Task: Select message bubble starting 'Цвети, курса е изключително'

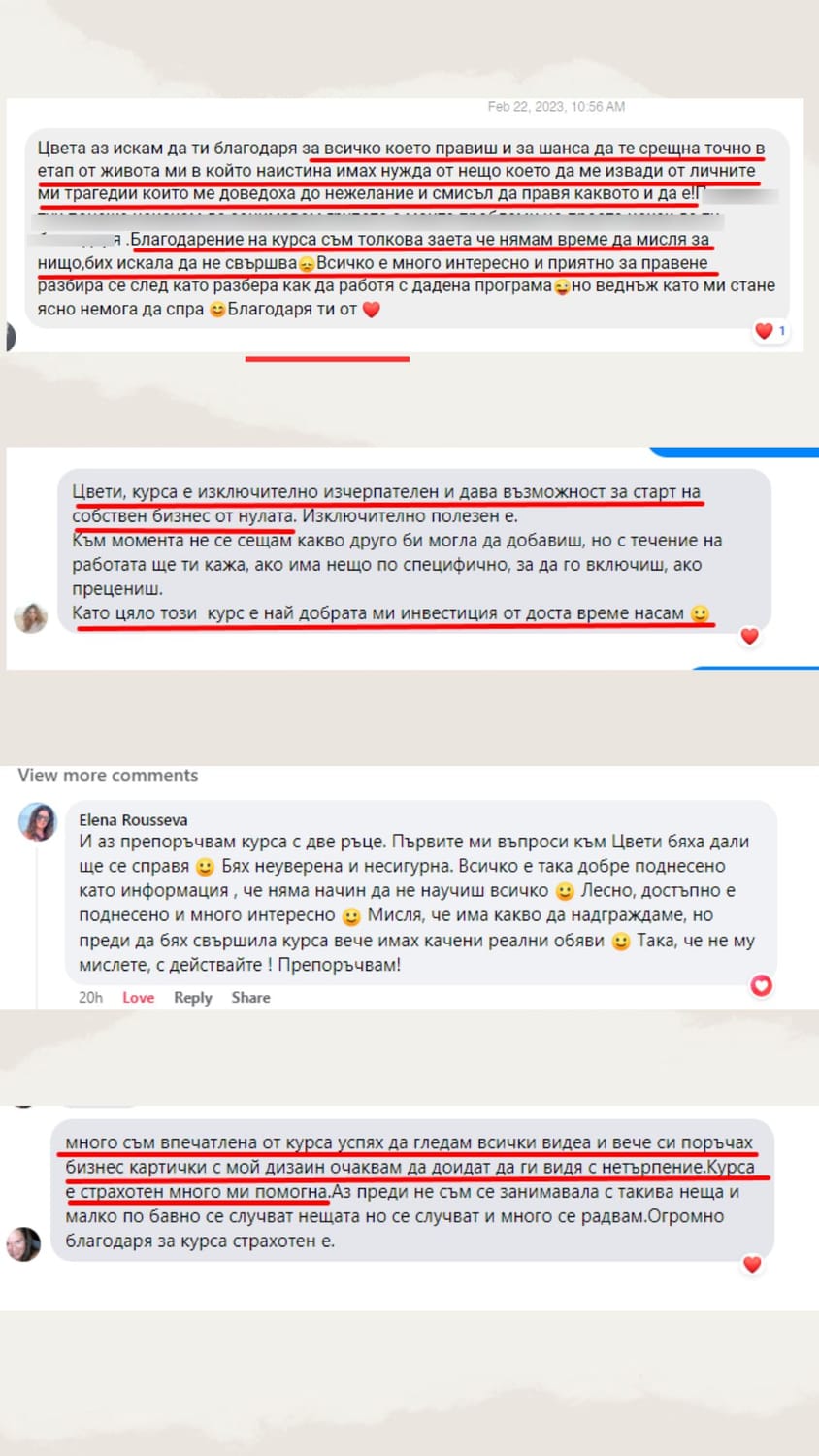Action: point(414,552)
